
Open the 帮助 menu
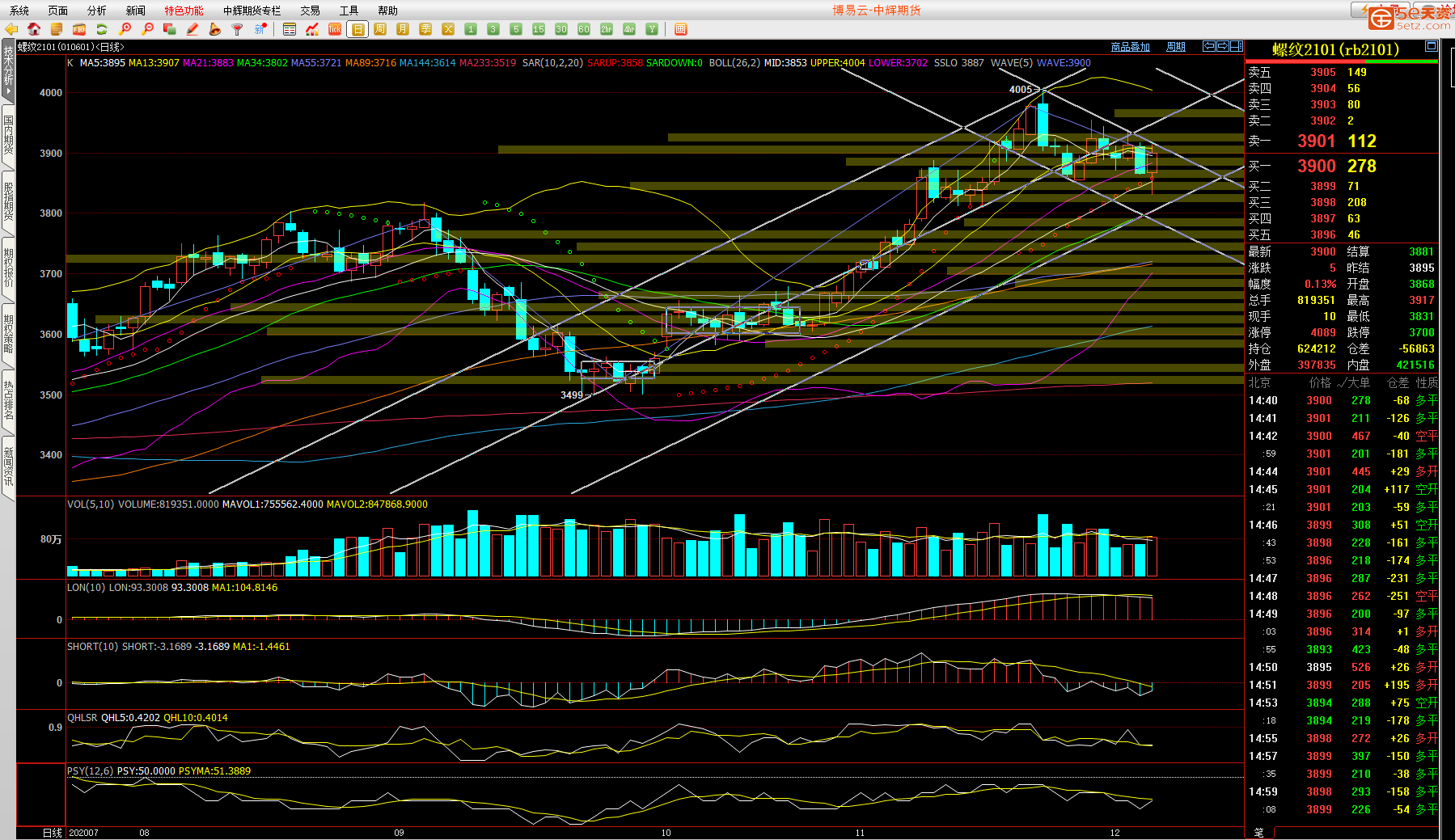pyautogui.click(x=388, y=11)
